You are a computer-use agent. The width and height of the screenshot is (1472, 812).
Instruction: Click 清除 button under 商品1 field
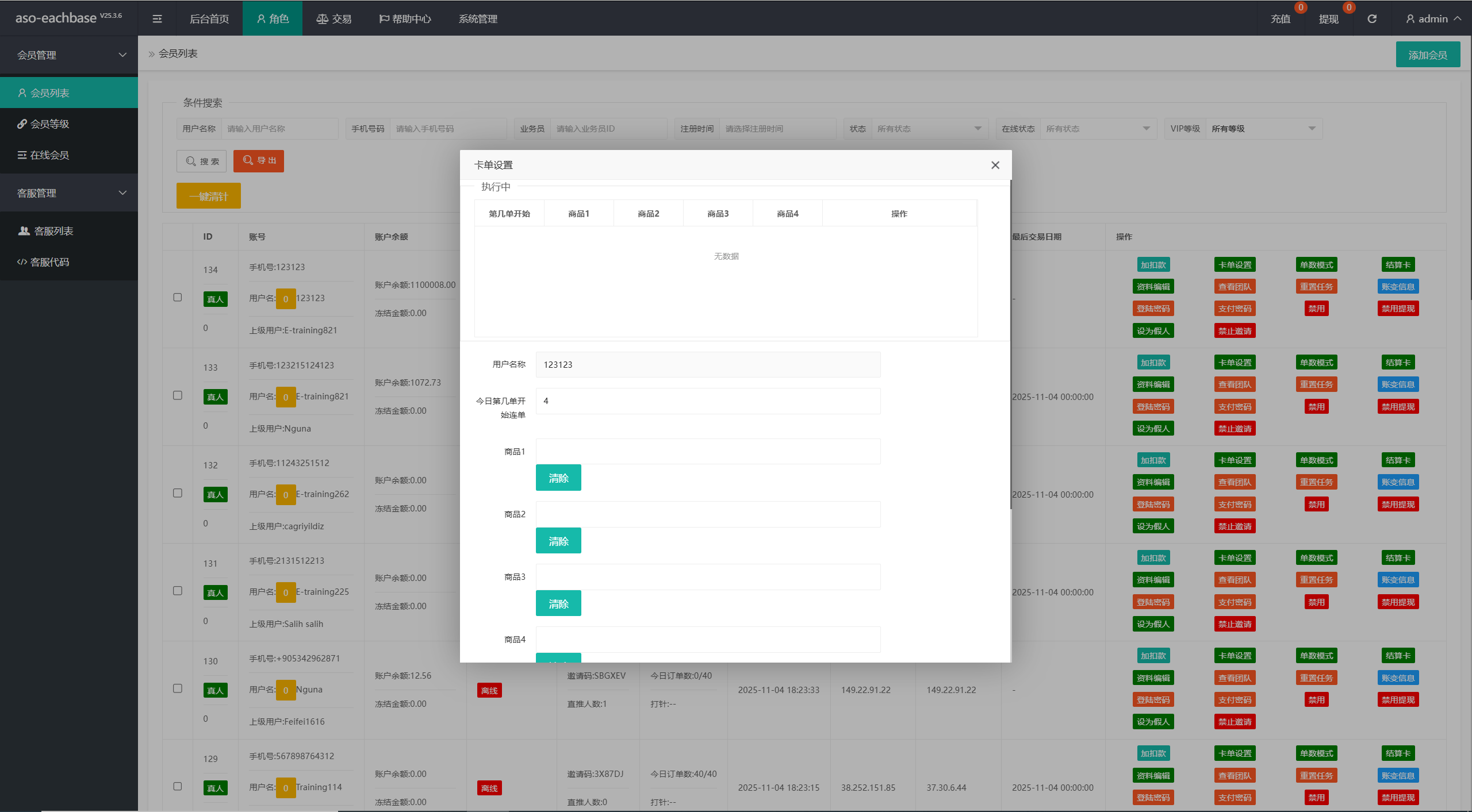point(558,478)
